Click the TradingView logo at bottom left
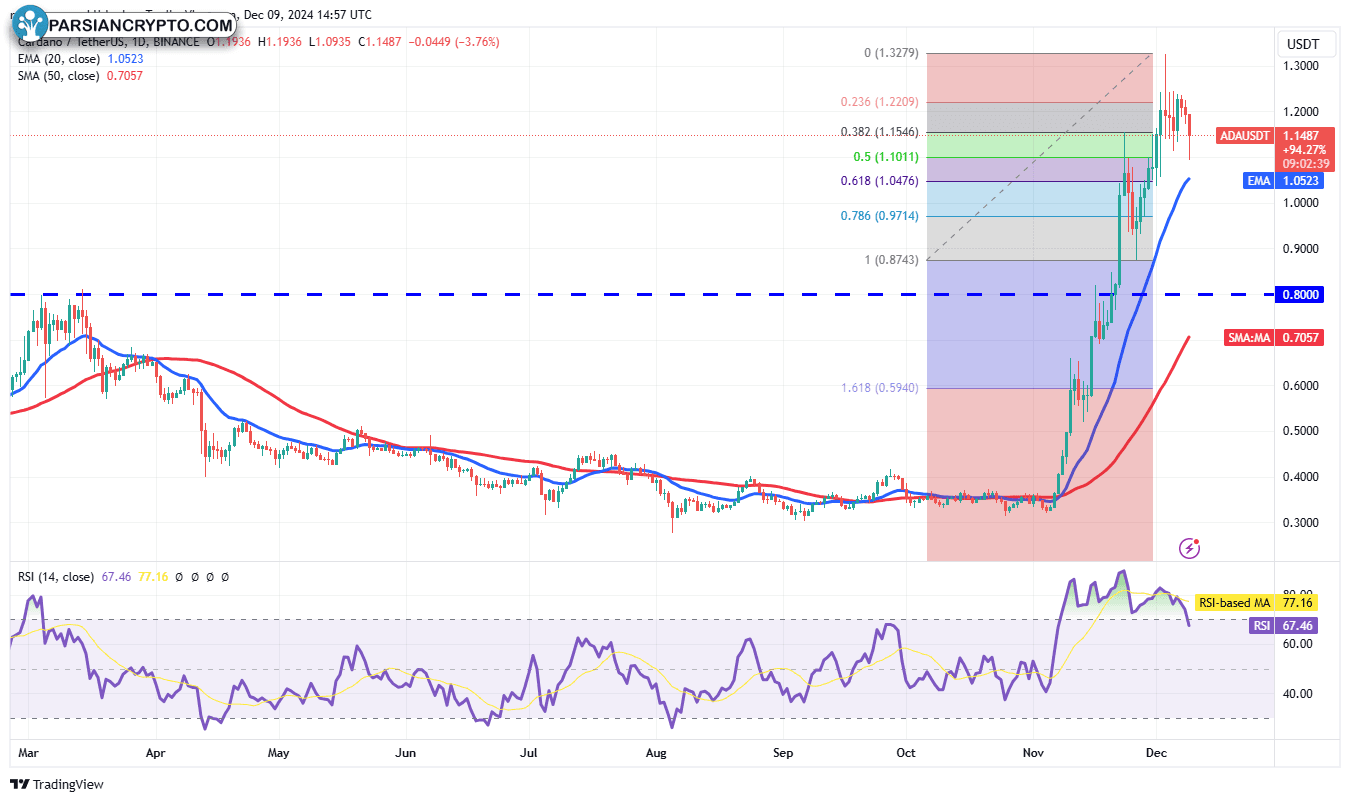 [x=57, y=784]
